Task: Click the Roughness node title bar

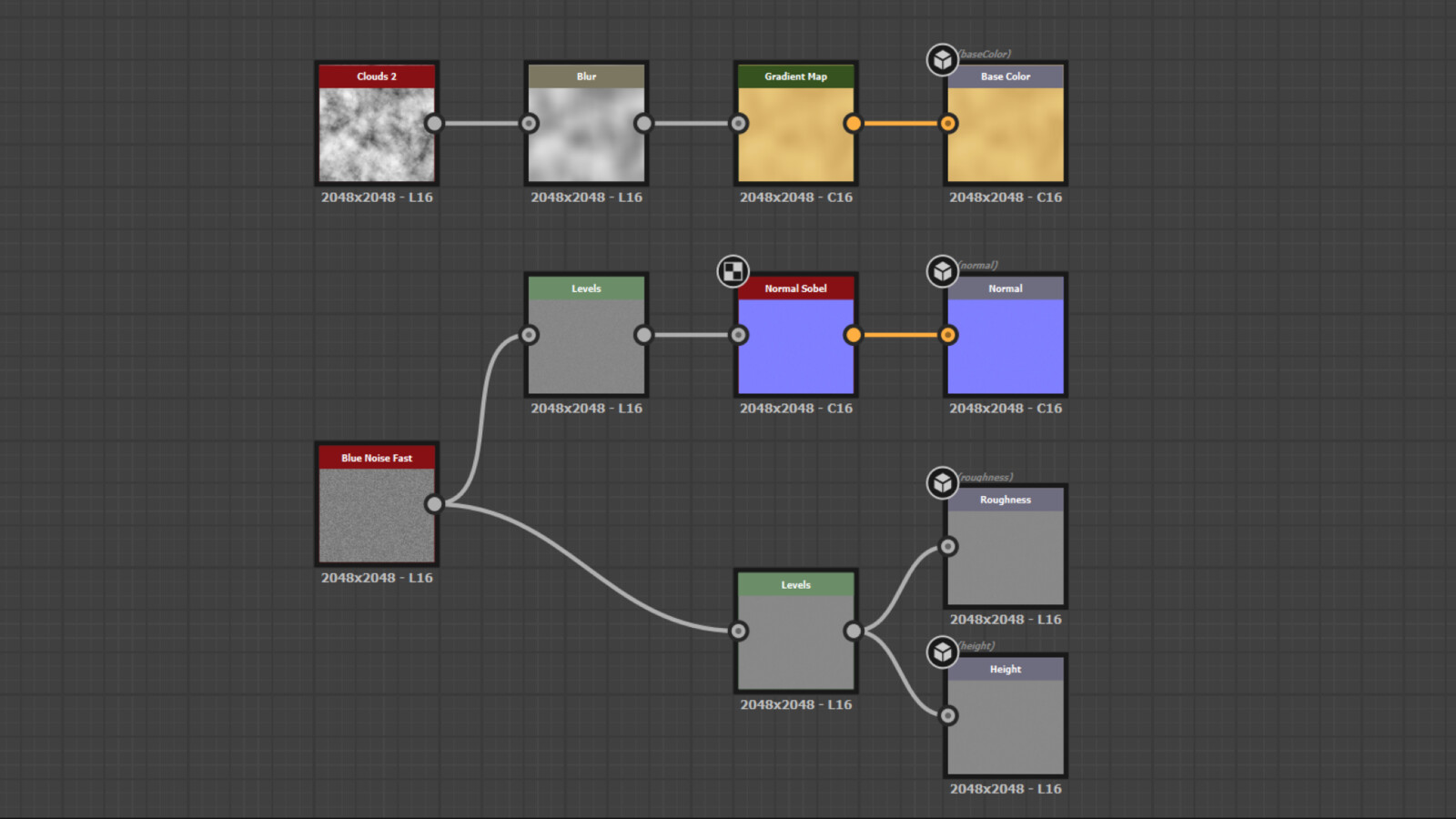Action: pyautogui.click(x=1006, y=500)
